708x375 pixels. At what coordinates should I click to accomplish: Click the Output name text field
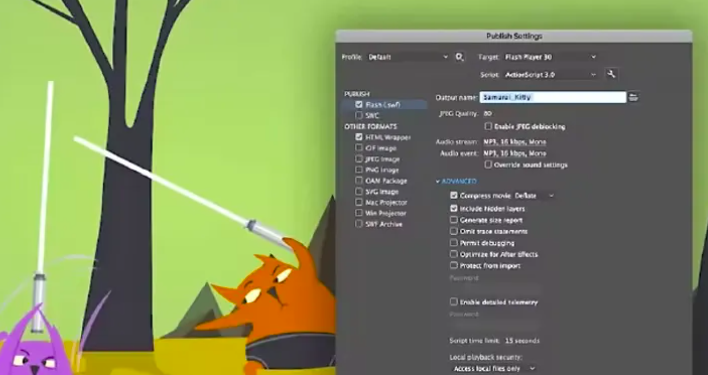[553, 97]
